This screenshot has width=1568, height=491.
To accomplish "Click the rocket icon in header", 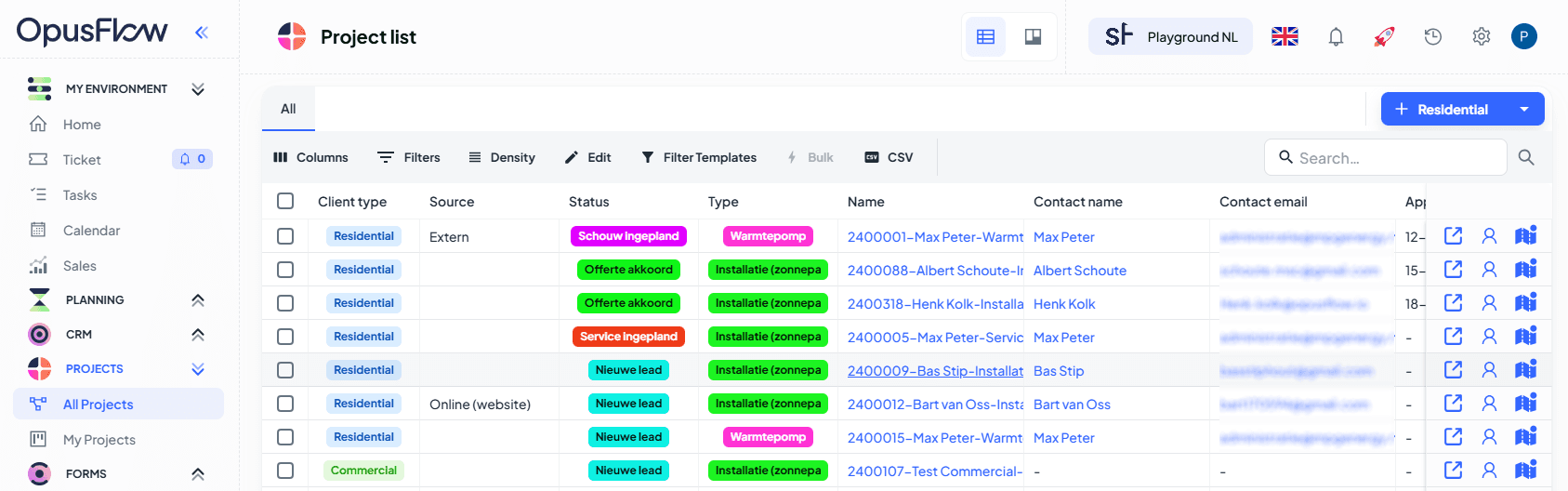I will 1384,37.
